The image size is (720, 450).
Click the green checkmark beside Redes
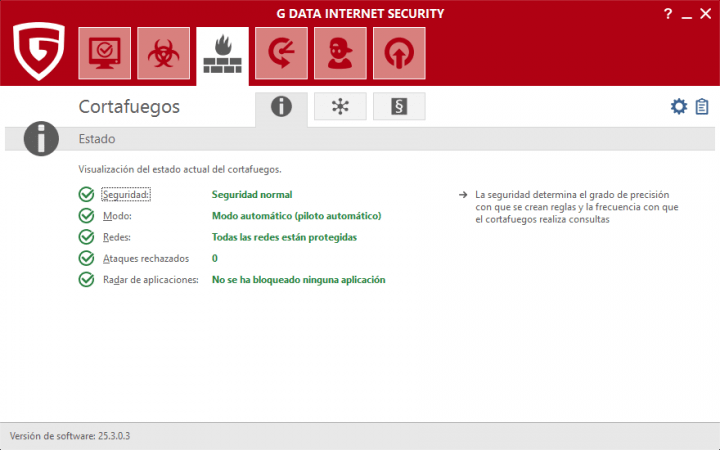coord(86,237)
